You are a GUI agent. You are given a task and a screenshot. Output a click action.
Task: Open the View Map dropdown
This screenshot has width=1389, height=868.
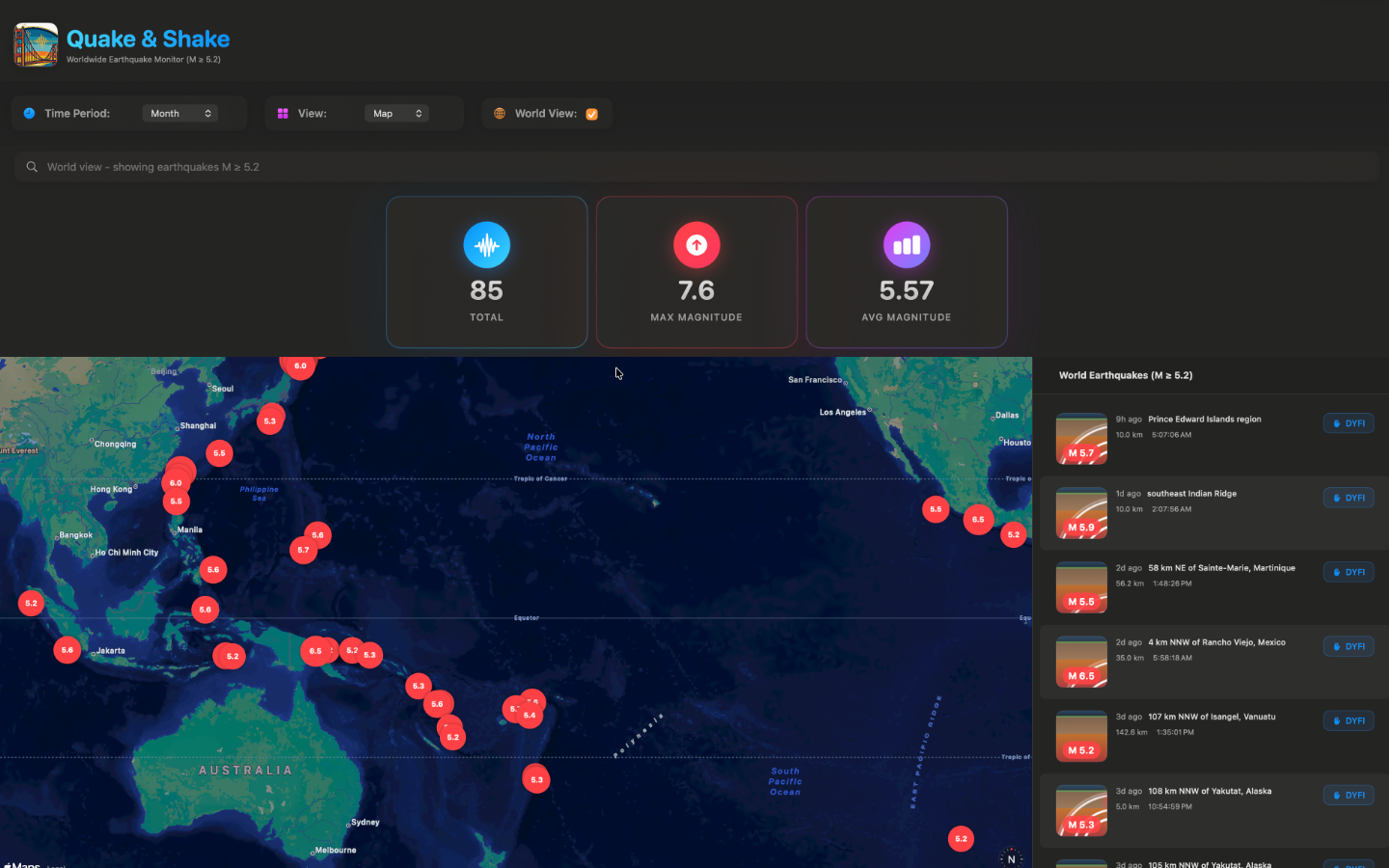396,113
